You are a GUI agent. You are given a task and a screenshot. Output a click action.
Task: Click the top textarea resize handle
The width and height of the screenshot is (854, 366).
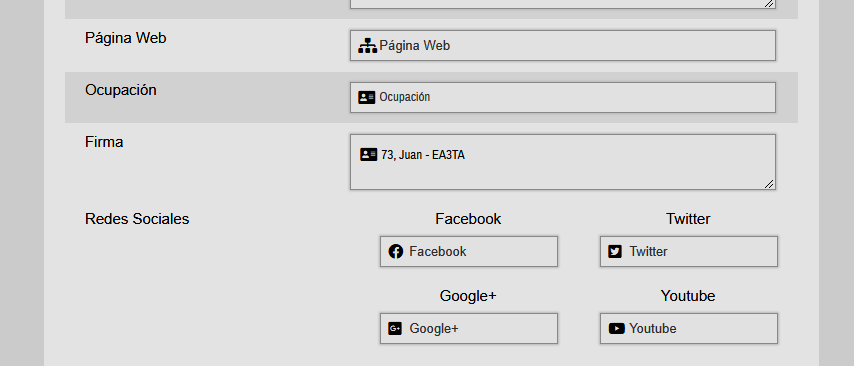click(769, 4)
